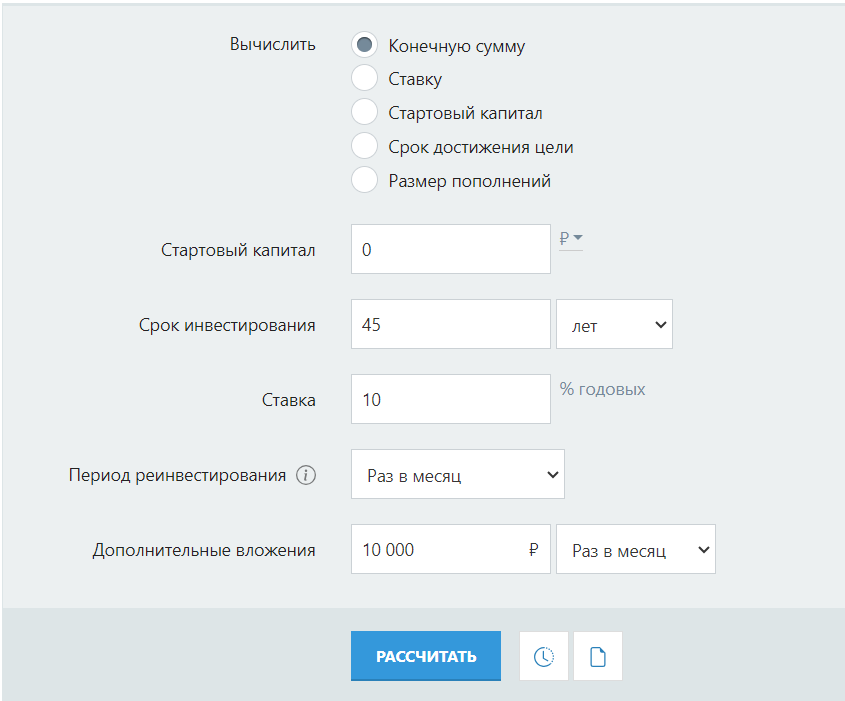845x701 pixels.
Task: Click the 'Вычислить' label
Action: pos(273,44)
